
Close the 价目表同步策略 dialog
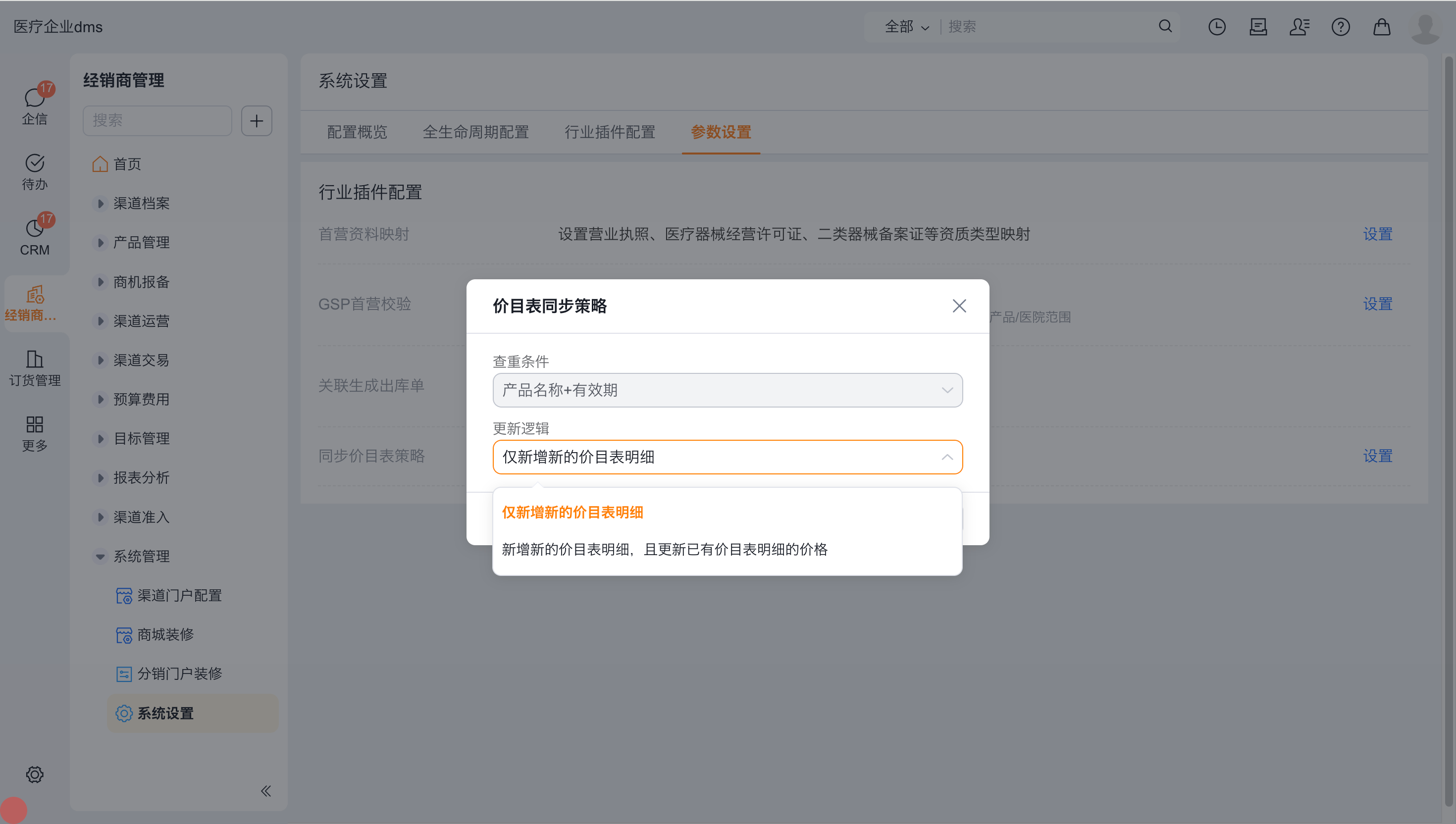(959, 306)
